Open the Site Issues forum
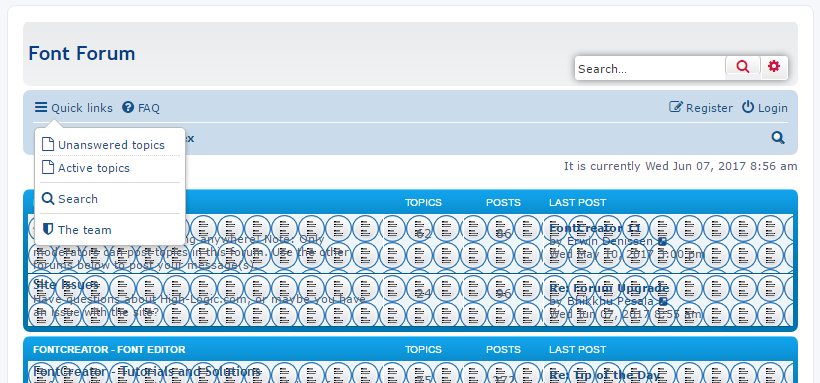 pos(66,285)
